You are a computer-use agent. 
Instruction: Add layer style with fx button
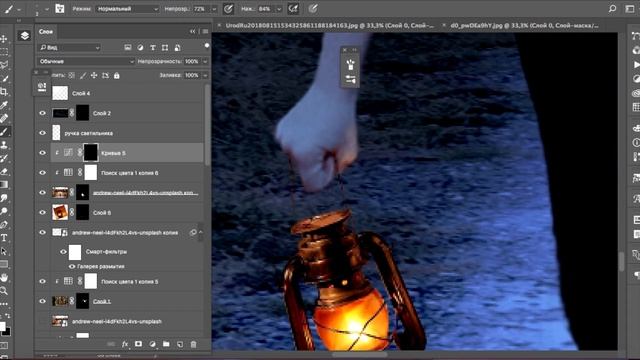pyautogui.click(x=125, y=344)
